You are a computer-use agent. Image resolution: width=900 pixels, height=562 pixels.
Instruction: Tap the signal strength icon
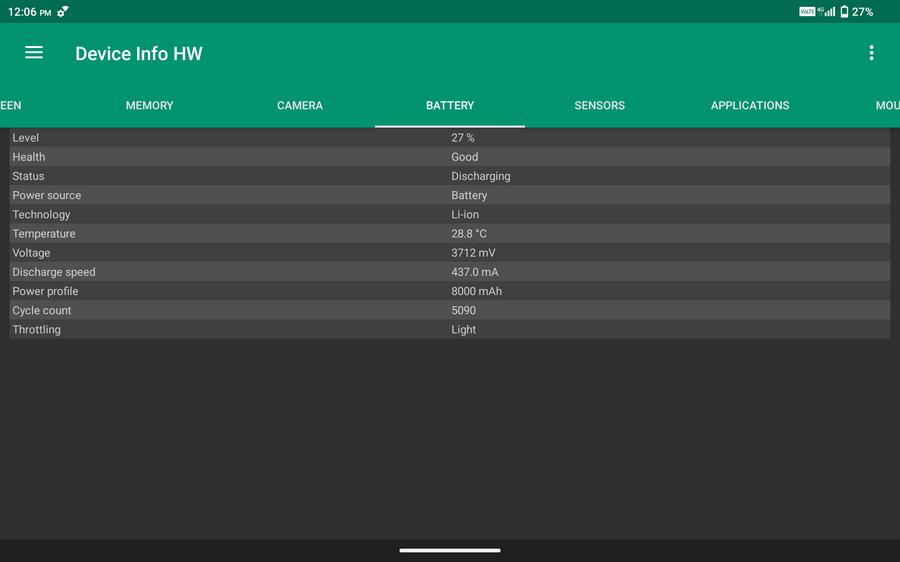[829, 11]
